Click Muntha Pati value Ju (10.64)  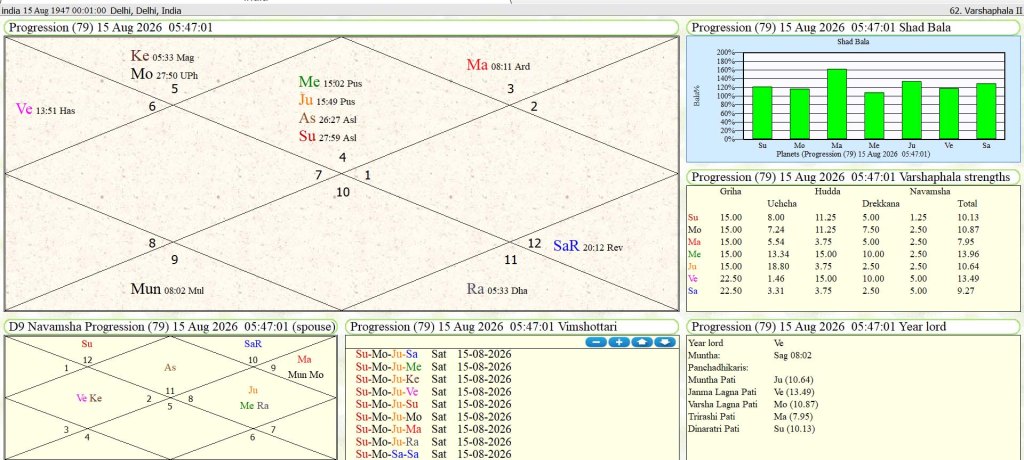coord(793,380)
